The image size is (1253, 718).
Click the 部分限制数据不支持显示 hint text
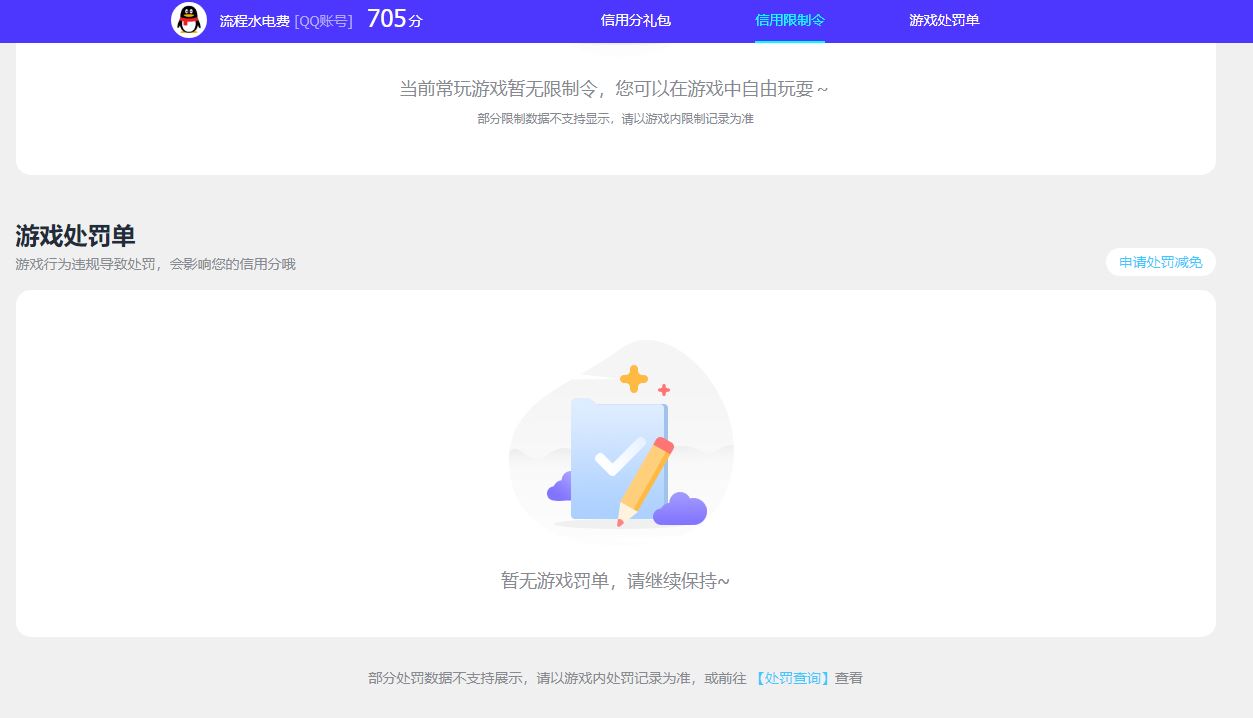click(x=615, y=119)
